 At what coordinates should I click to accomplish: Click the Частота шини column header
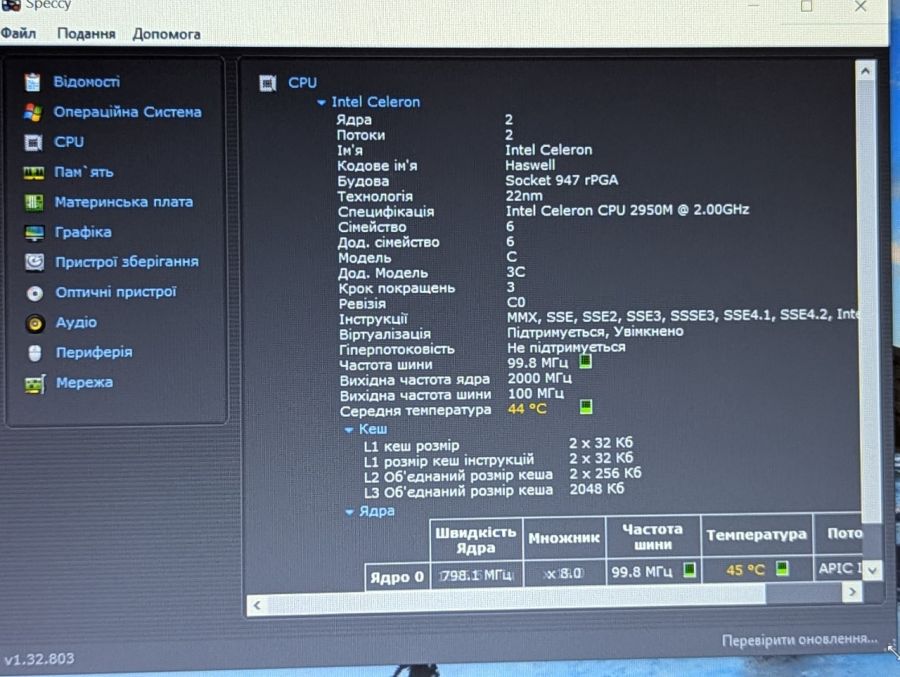(653, 537)
